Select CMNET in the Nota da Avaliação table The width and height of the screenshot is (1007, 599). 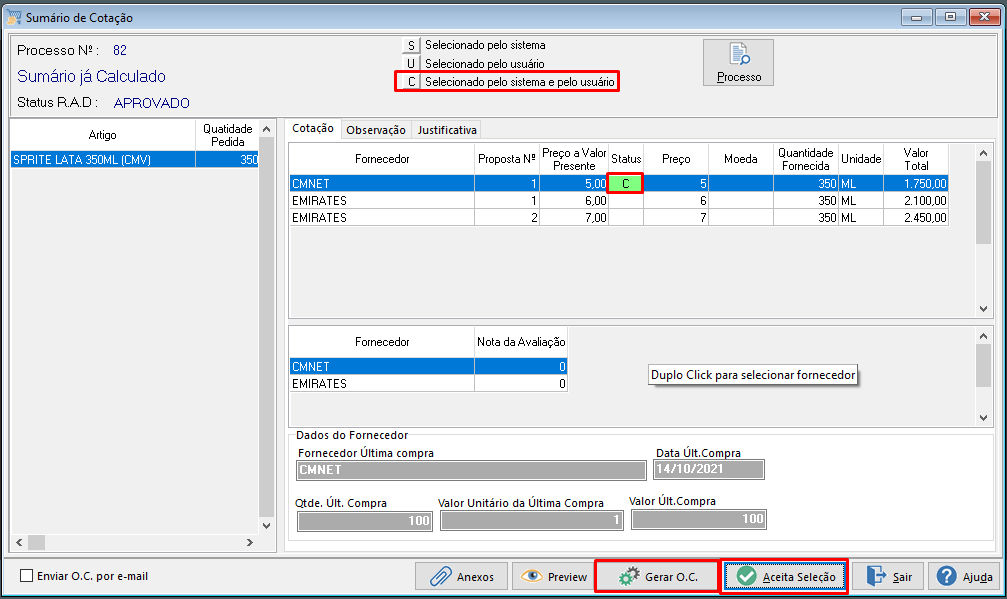click(x=428, y=366)
